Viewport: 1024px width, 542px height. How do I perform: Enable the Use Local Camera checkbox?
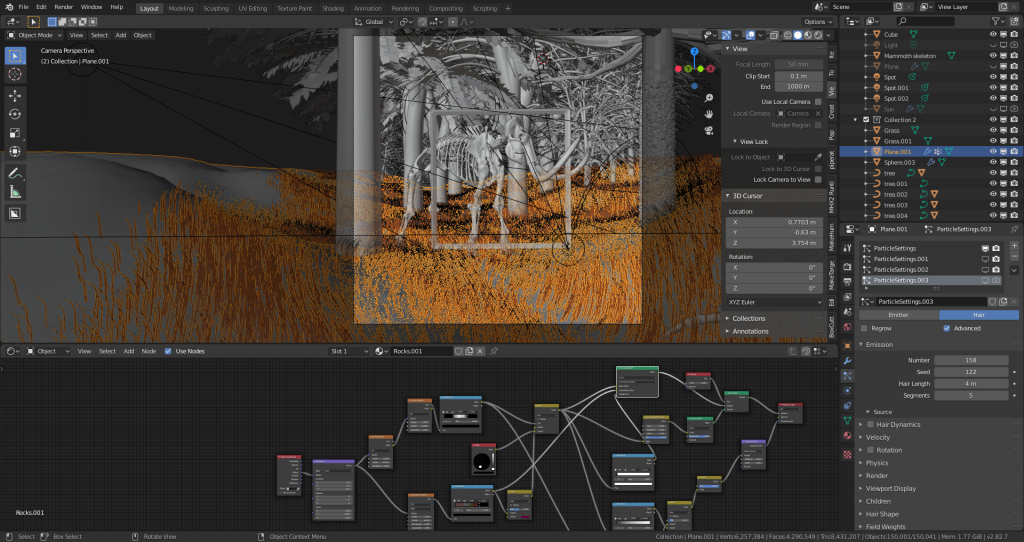point(818,102)
